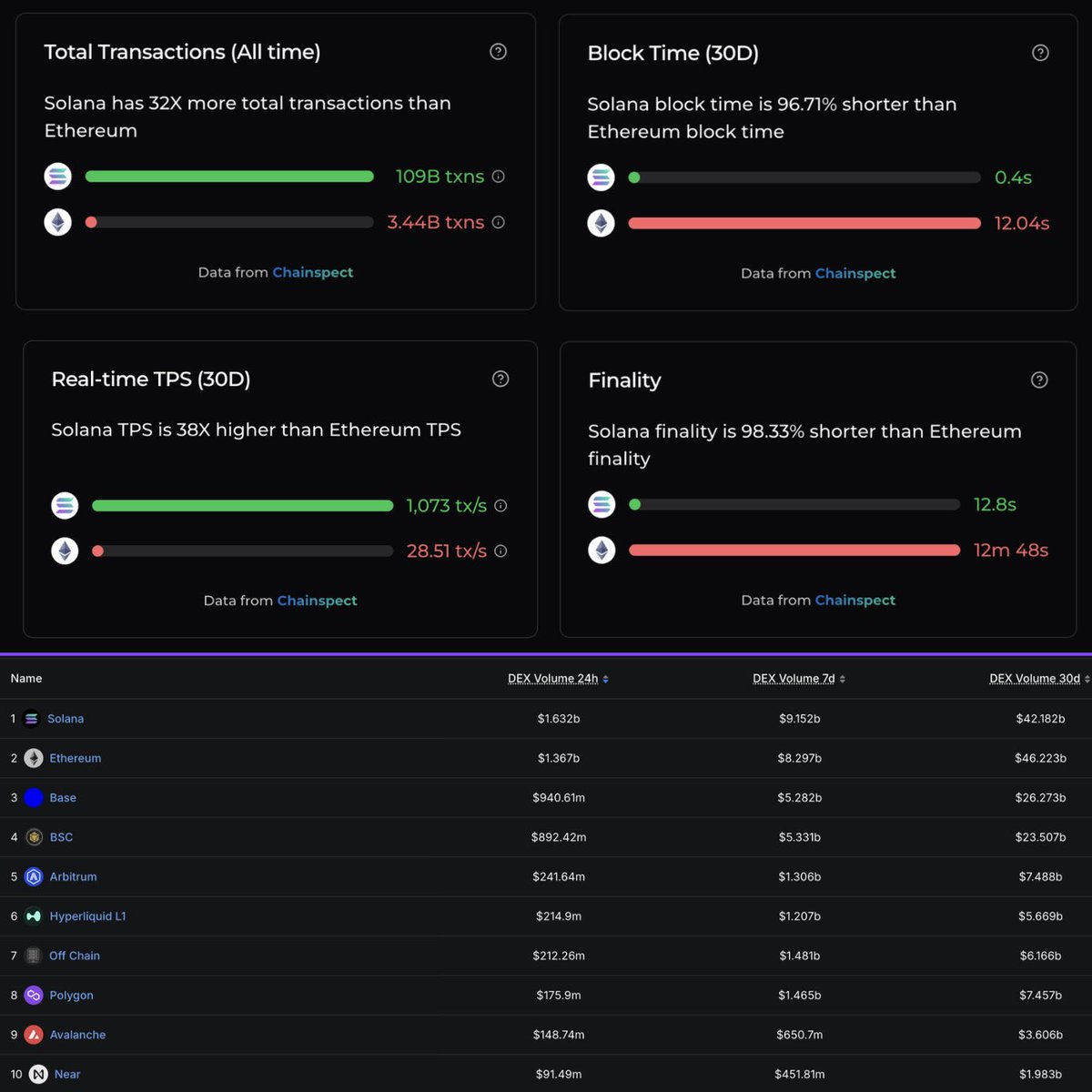
Task: Click Polygon chain icon in the table
Action: (x=34, y=996)
